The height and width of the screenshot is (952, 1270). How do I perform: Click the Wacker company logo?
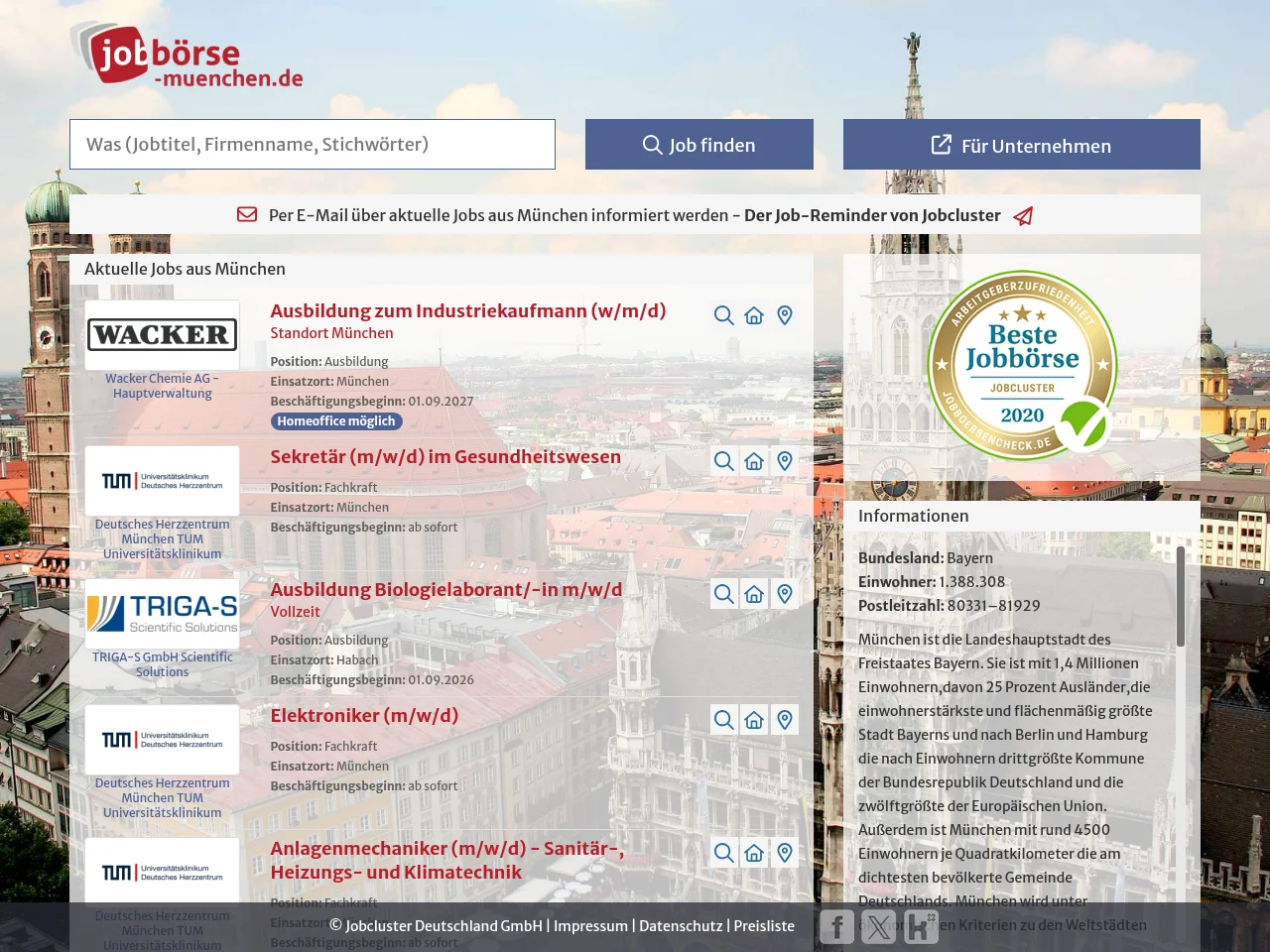(x=163, y=335)
